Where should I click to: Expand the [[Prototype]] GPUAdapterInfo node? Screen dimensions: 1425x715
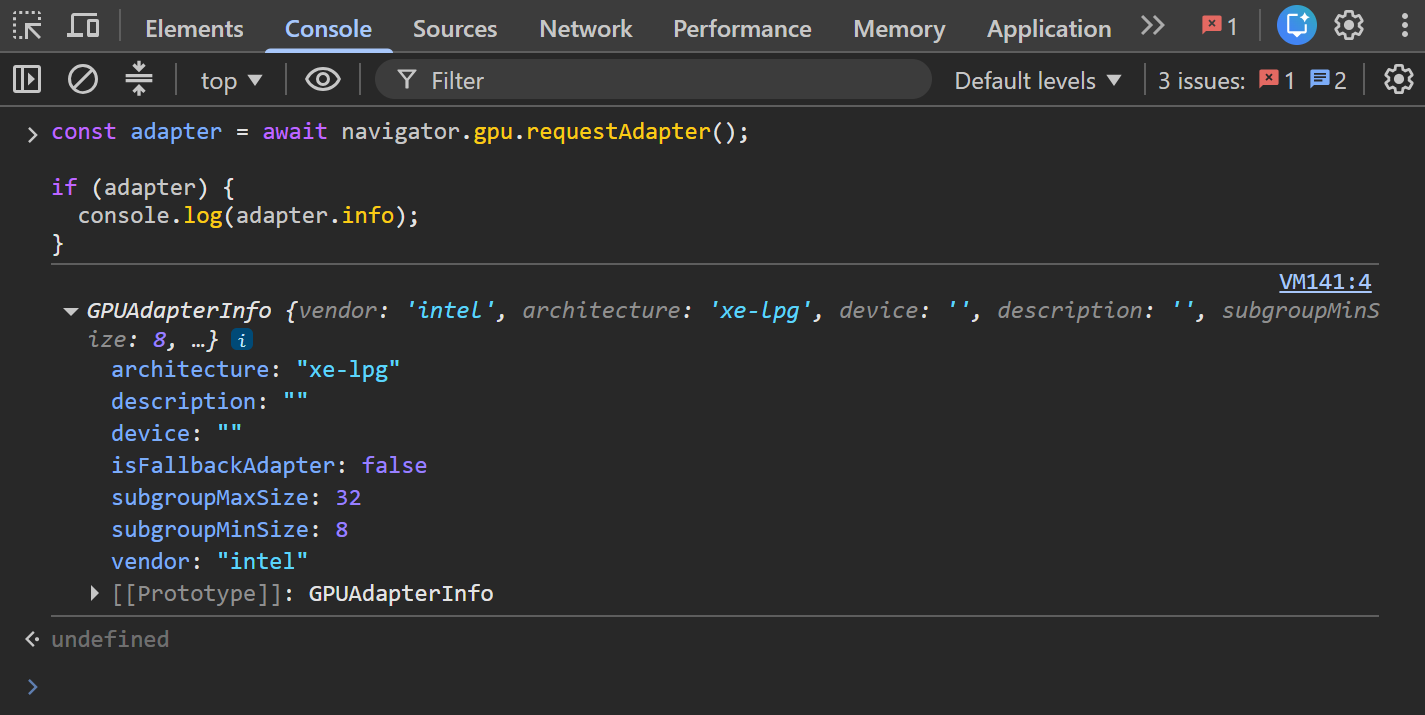pyautogui.click(x=95, y=593)
